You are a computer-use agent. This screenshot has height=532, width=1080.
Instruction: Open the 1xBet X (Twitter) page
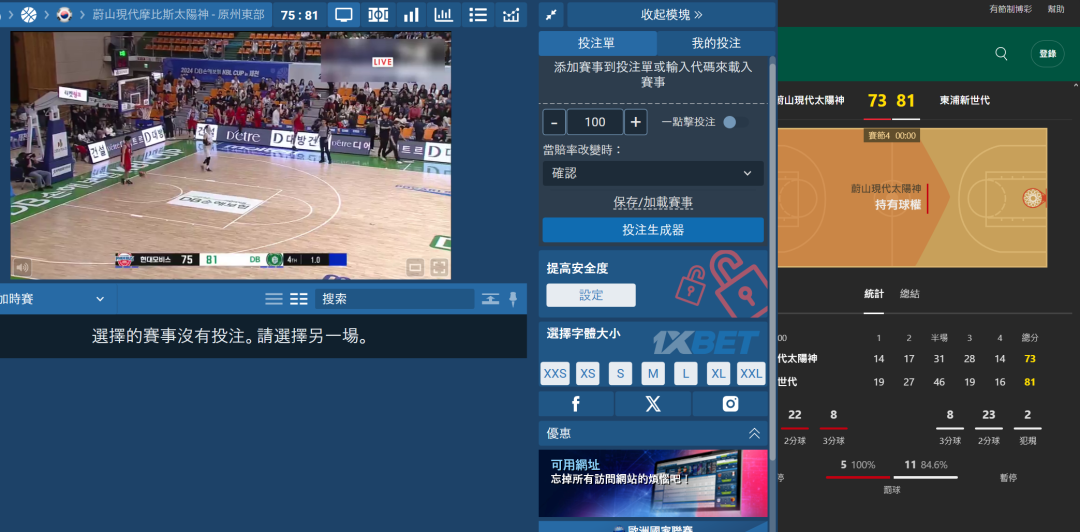653,405
